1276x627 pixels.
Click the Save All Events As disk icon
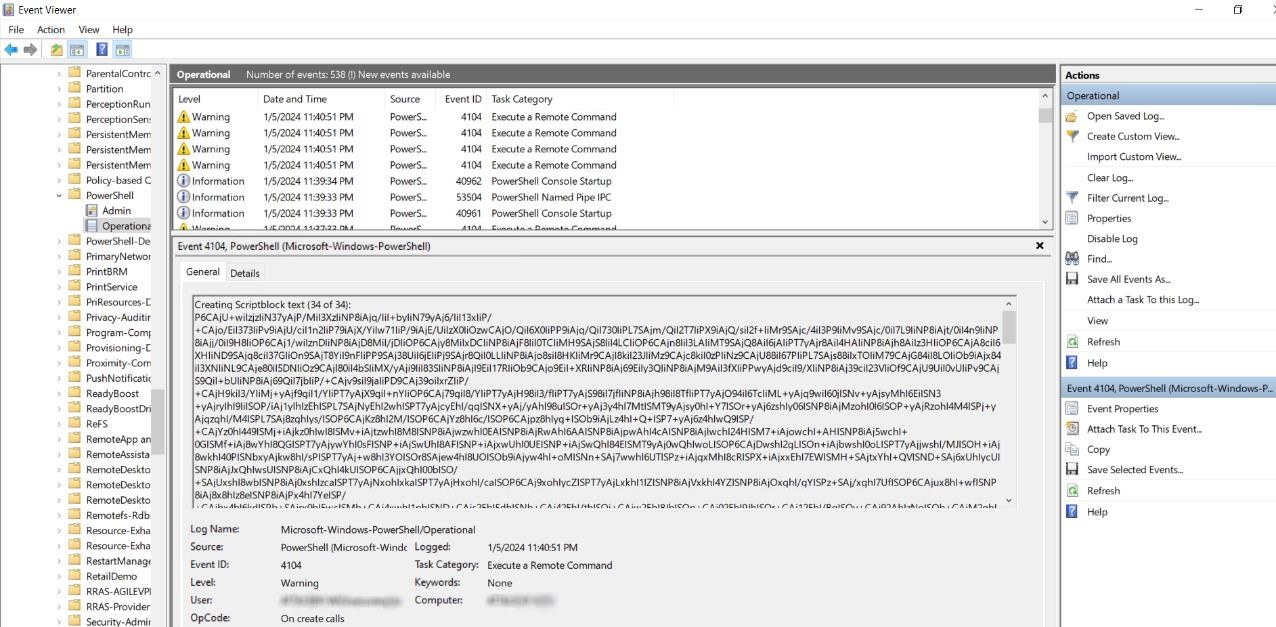[x=1072, y=280]
